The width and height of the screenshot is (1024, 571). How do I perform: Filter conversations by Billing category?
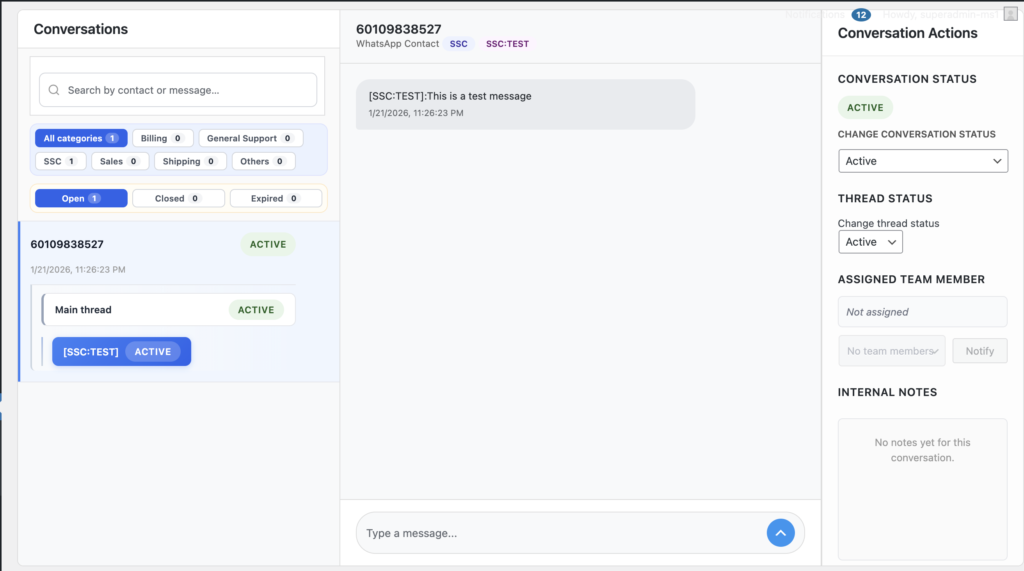[162, 138]
